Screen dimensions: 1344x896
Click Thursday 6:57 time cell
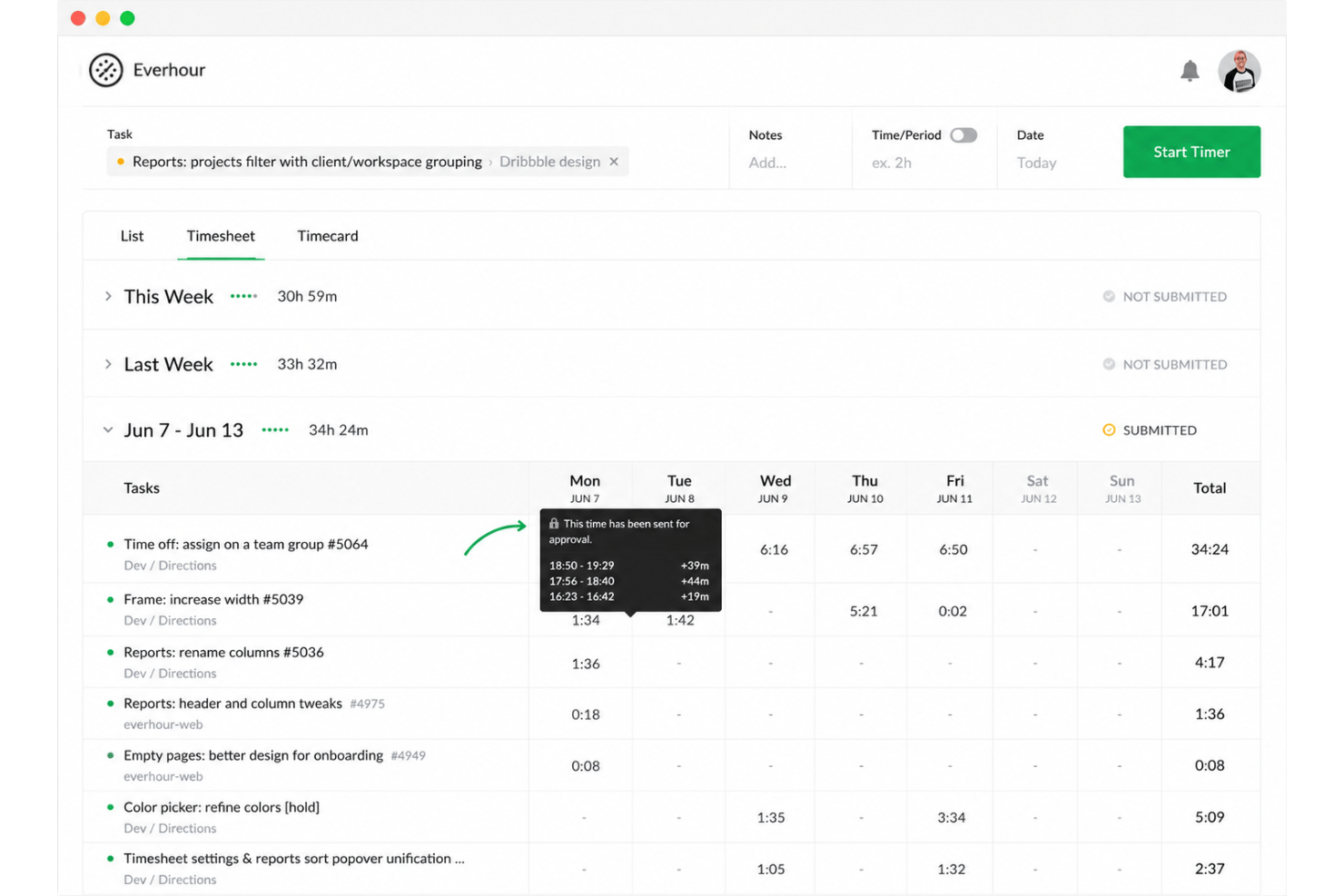[x=864, y=550]
